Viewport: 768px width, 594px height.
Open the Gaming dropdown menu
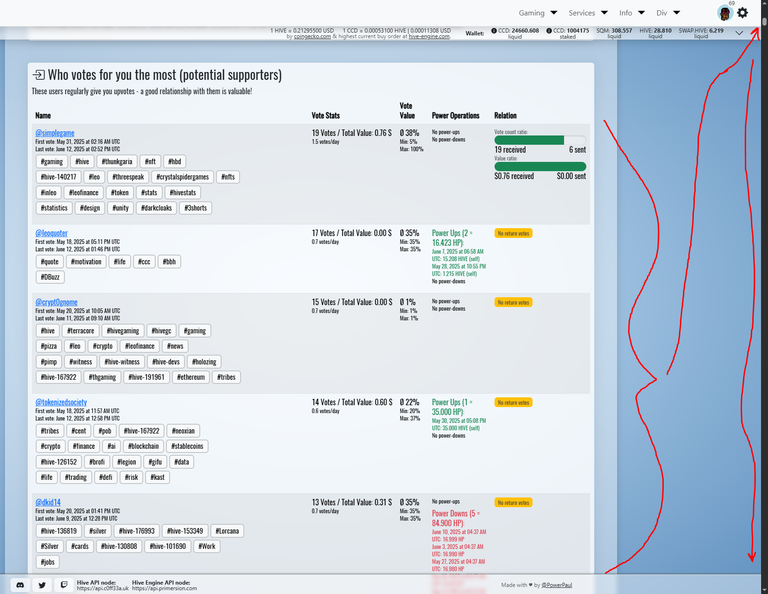538,13
